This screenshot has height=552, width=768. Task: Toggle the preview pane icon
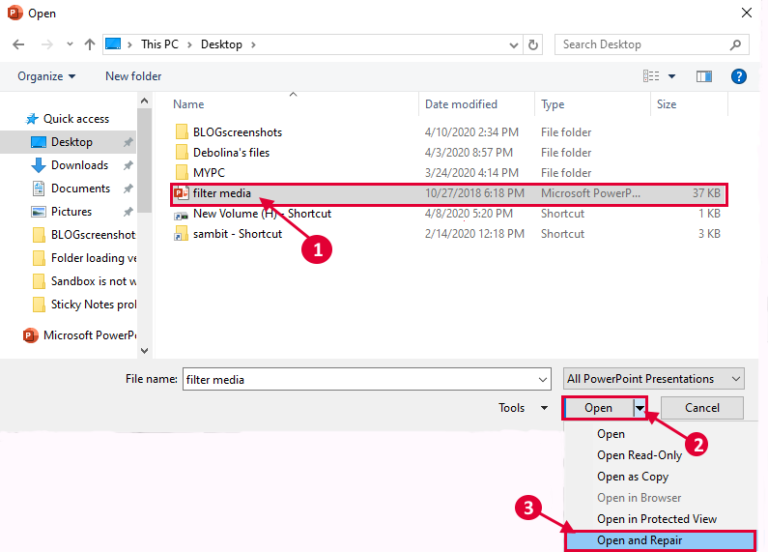tap(704, 76)
